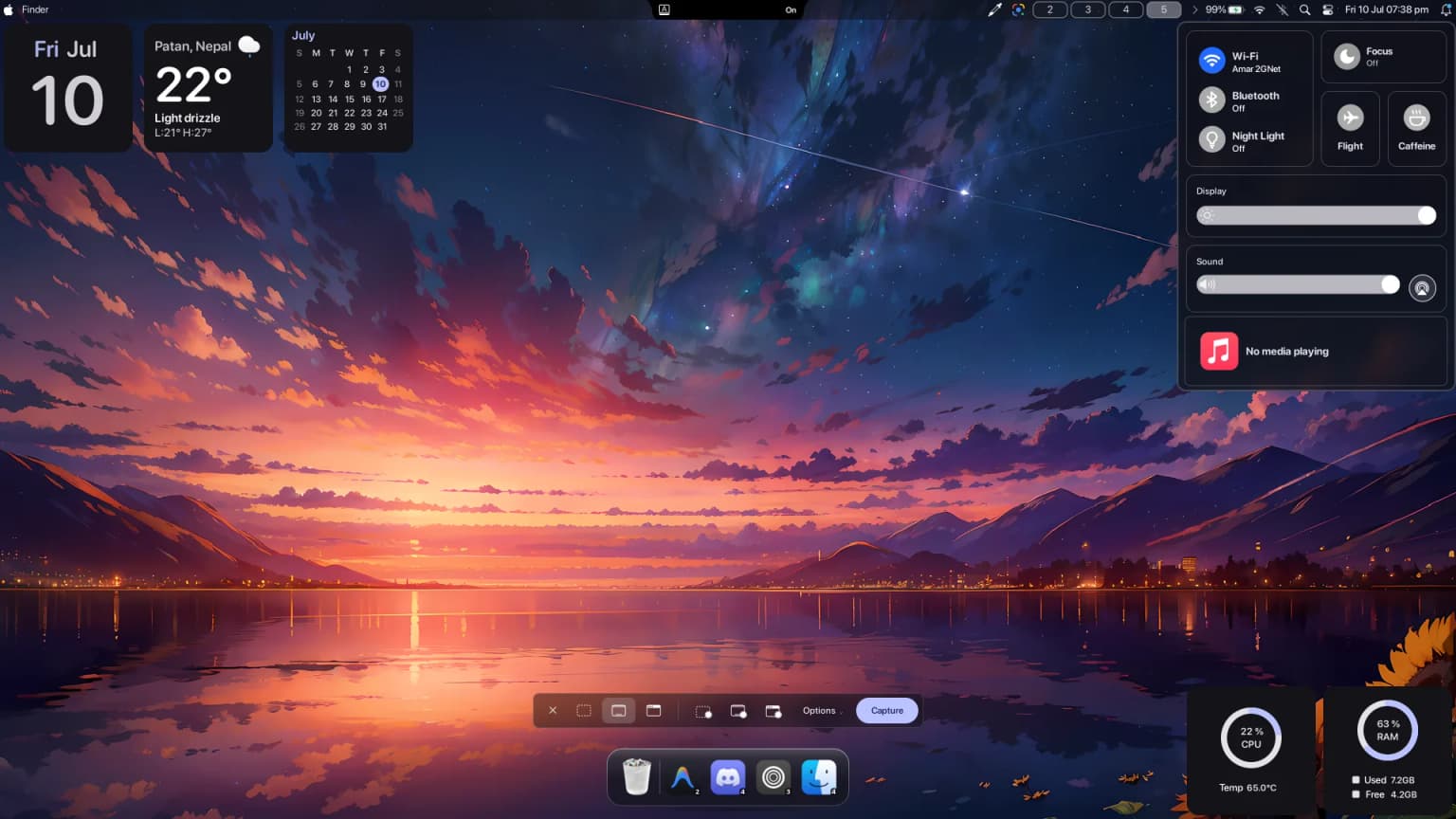Toggle Wi-Fi in the control center
Screen dimensions: 1456x819
(1211, 61)
